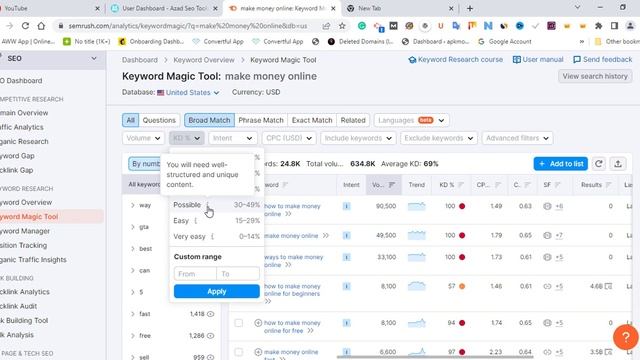
Task: Click info icon next to Very easy
Action: (213, 236)
